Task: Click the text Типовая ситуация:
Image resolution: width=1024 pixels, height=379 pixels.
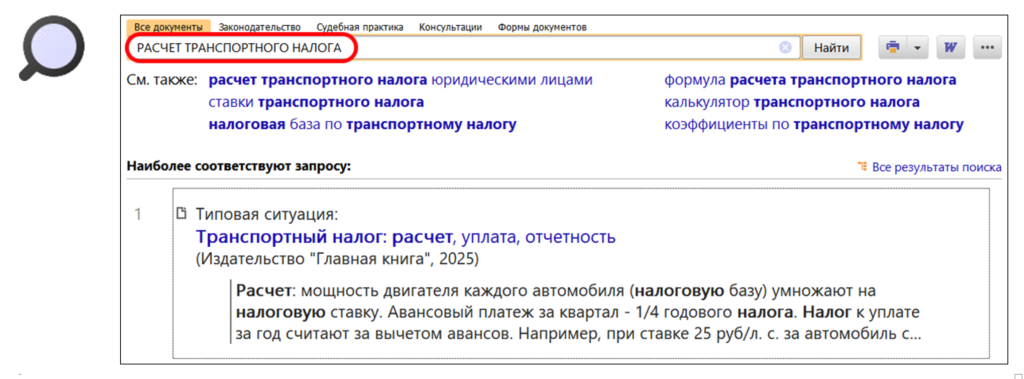Action: pyautogui.click(x=266, y=214)
